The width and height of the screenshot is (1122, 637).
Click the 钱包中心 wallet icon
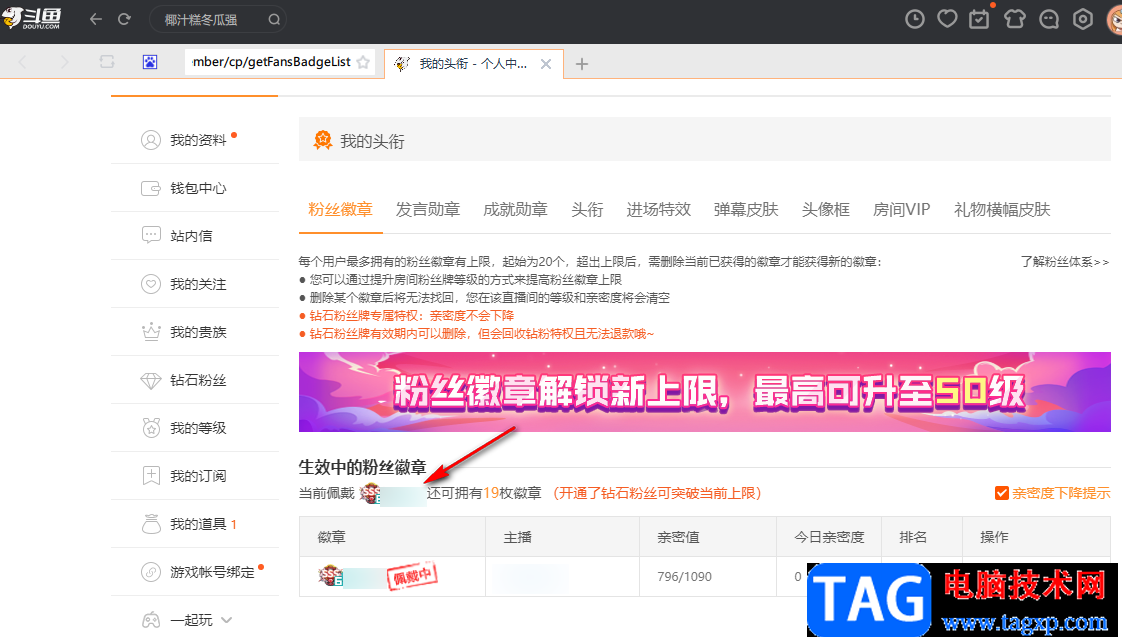pyautogui.click(x=151, y=188)
